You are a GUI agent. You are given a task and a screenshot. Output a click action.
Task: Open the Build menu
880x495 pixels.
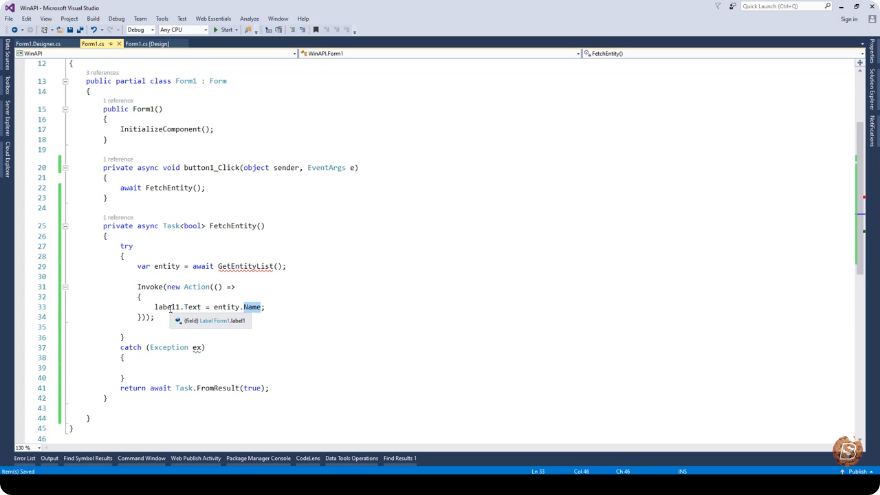click(93, 19)
